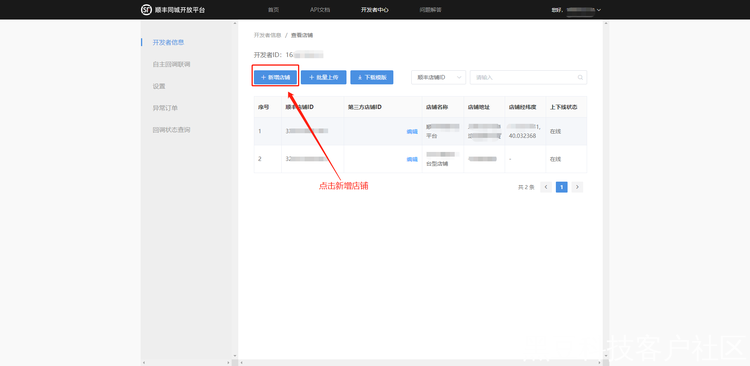The height and width of the screenshot is (366, 750).
Task: Click the SF 顺丰同城开放平台 logo
Action: tap(173, 10)
